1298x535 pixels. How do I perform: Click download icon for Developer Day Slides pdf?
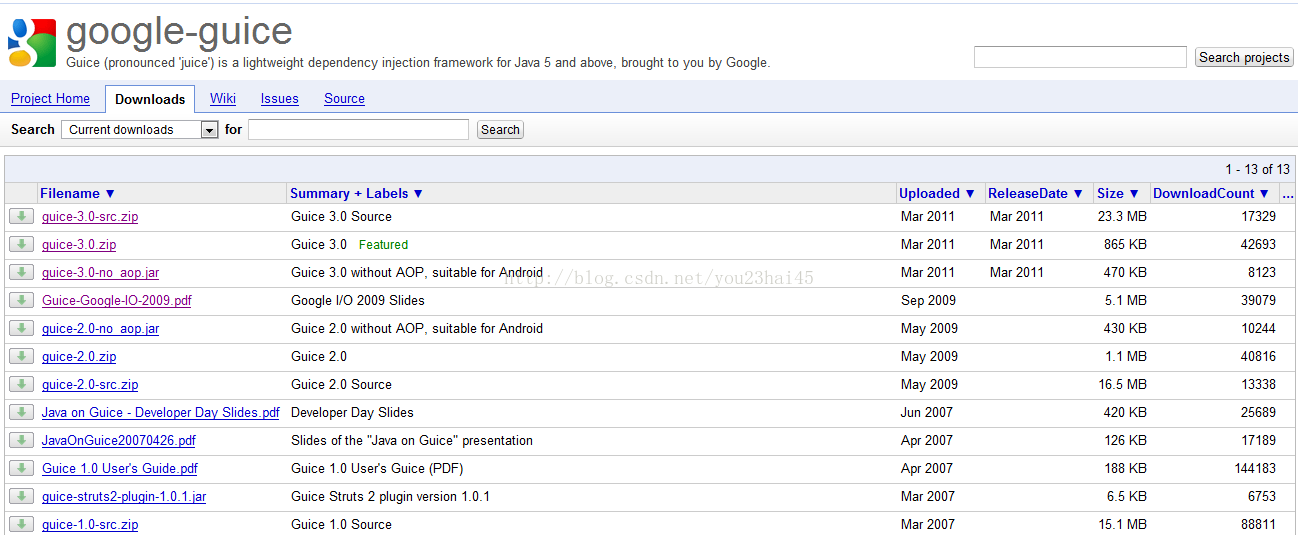[21, 412]
